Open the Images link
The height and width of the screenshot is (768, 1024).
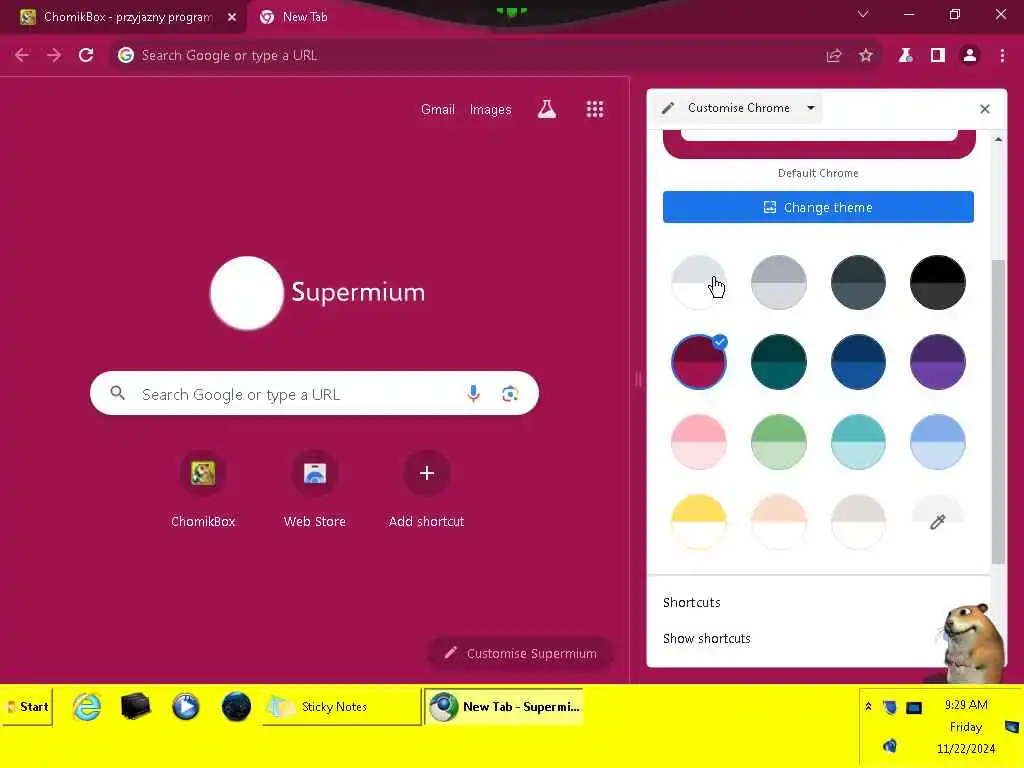coord(490,109)
